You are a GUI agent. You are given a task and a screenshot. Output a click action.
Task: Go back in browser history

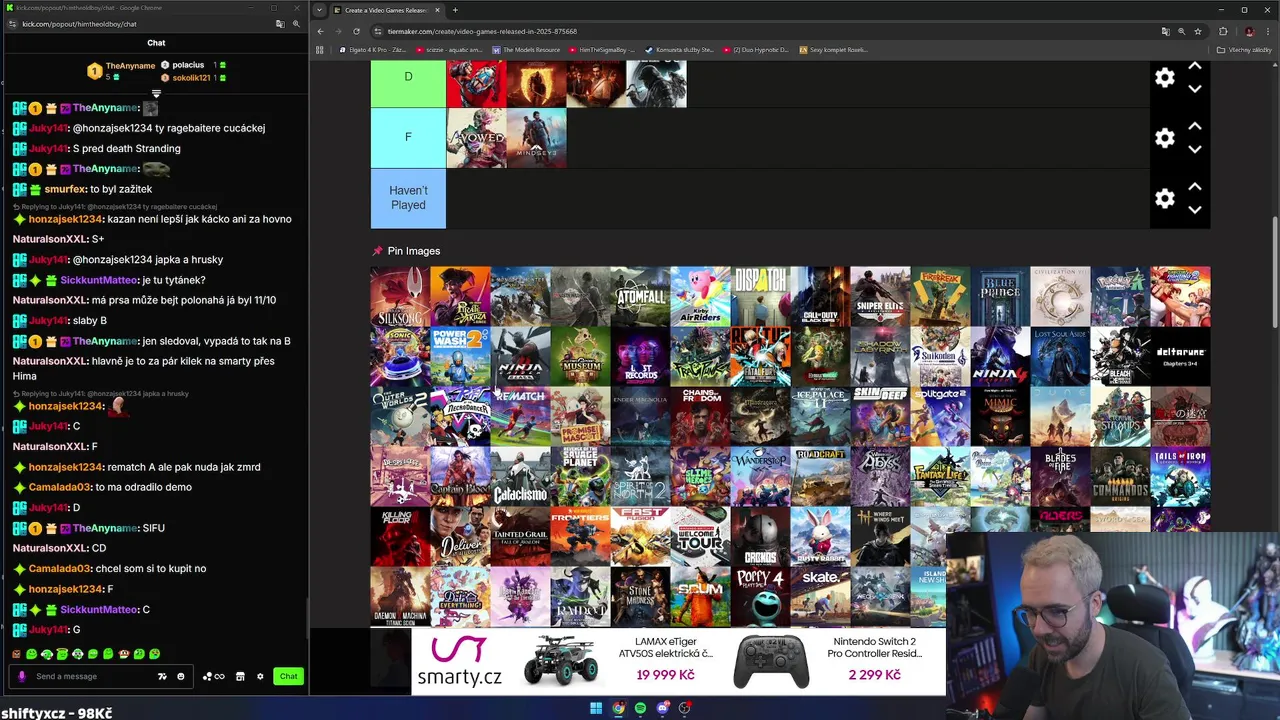tap(320, 31)
